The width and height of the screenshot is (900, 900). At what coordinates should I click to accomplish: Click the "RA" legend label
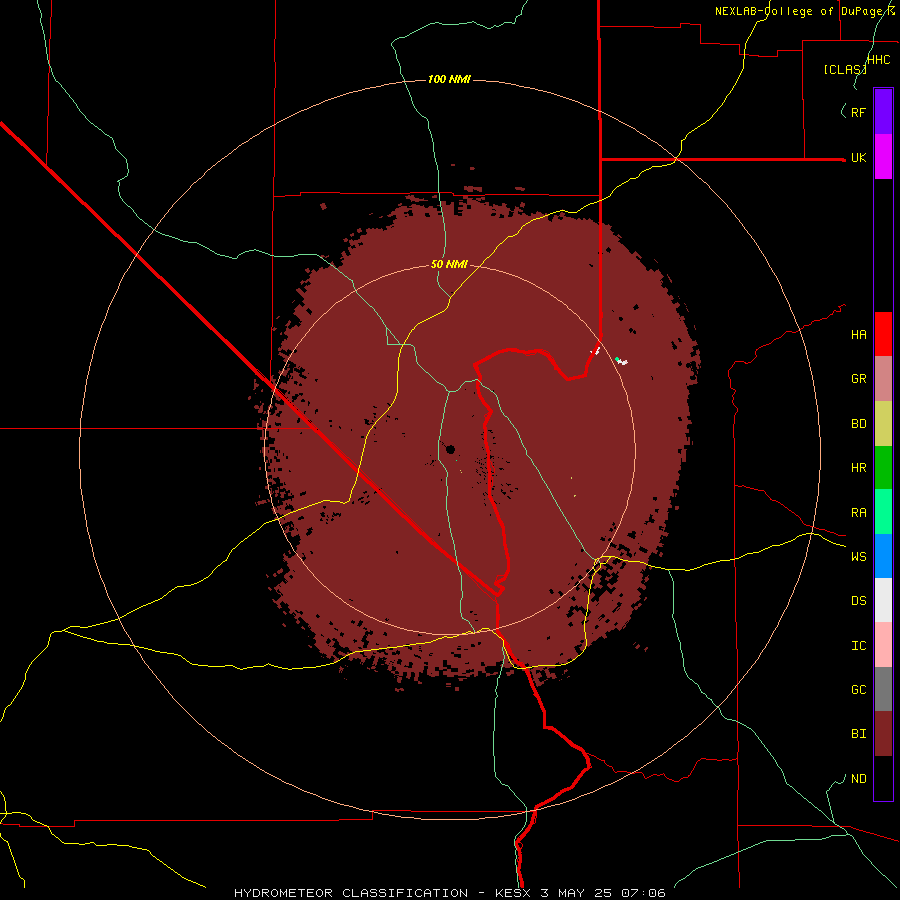[x=859, y=513]
